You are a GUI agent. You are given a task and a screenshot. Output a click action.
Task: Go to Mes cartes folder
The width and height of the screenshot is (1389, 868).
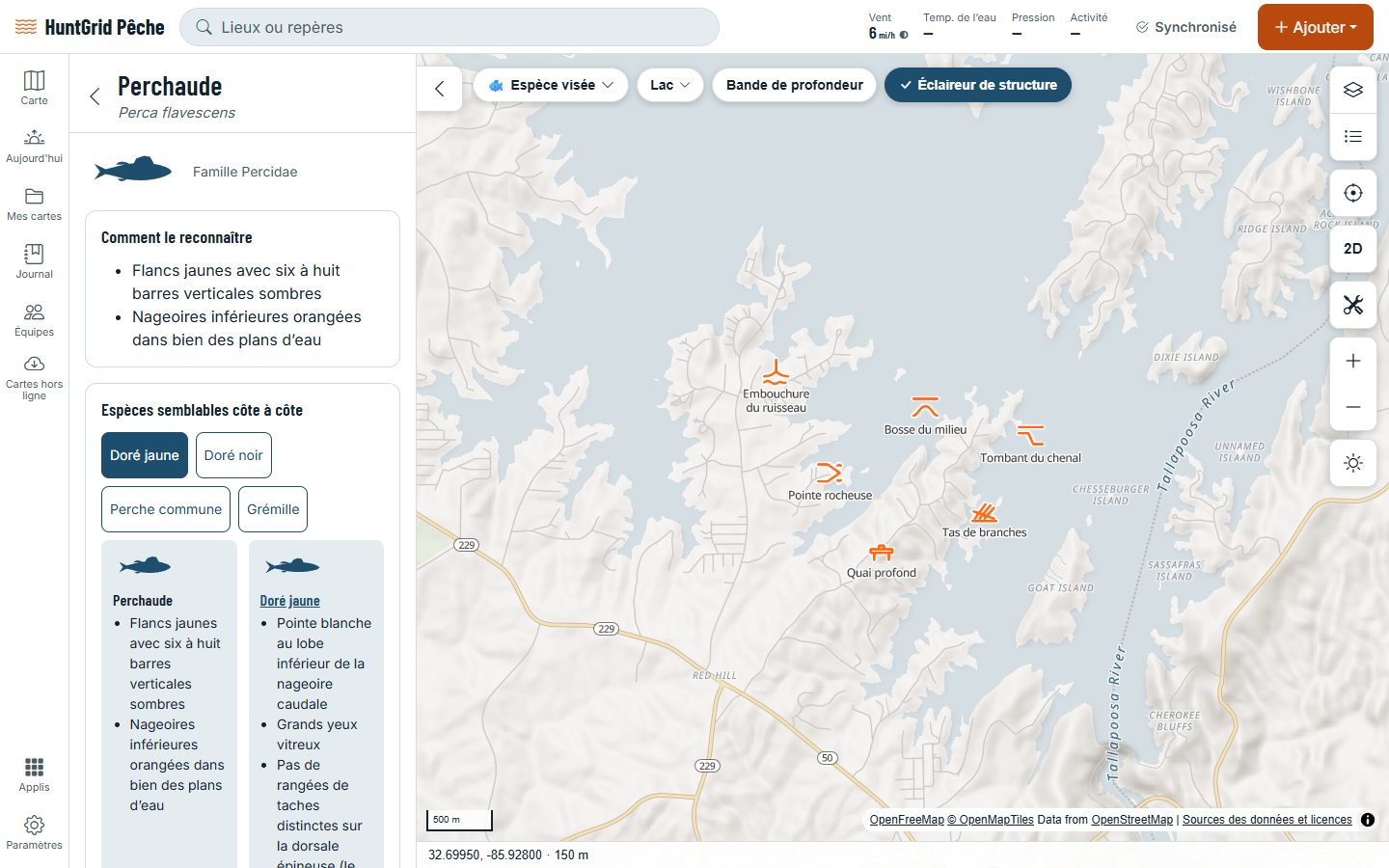pos(34,203)
